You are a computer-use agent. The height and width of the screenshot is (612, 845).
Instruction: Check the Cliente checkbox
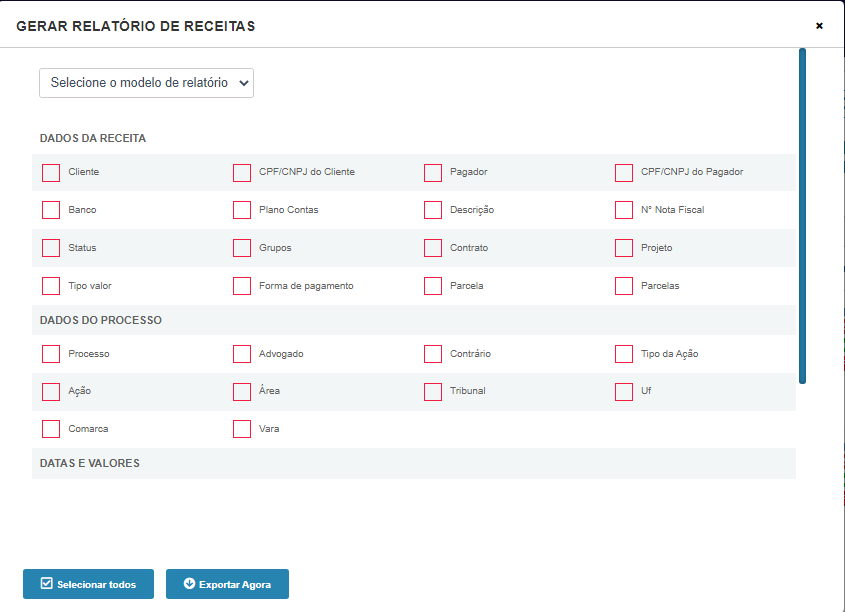51,173
